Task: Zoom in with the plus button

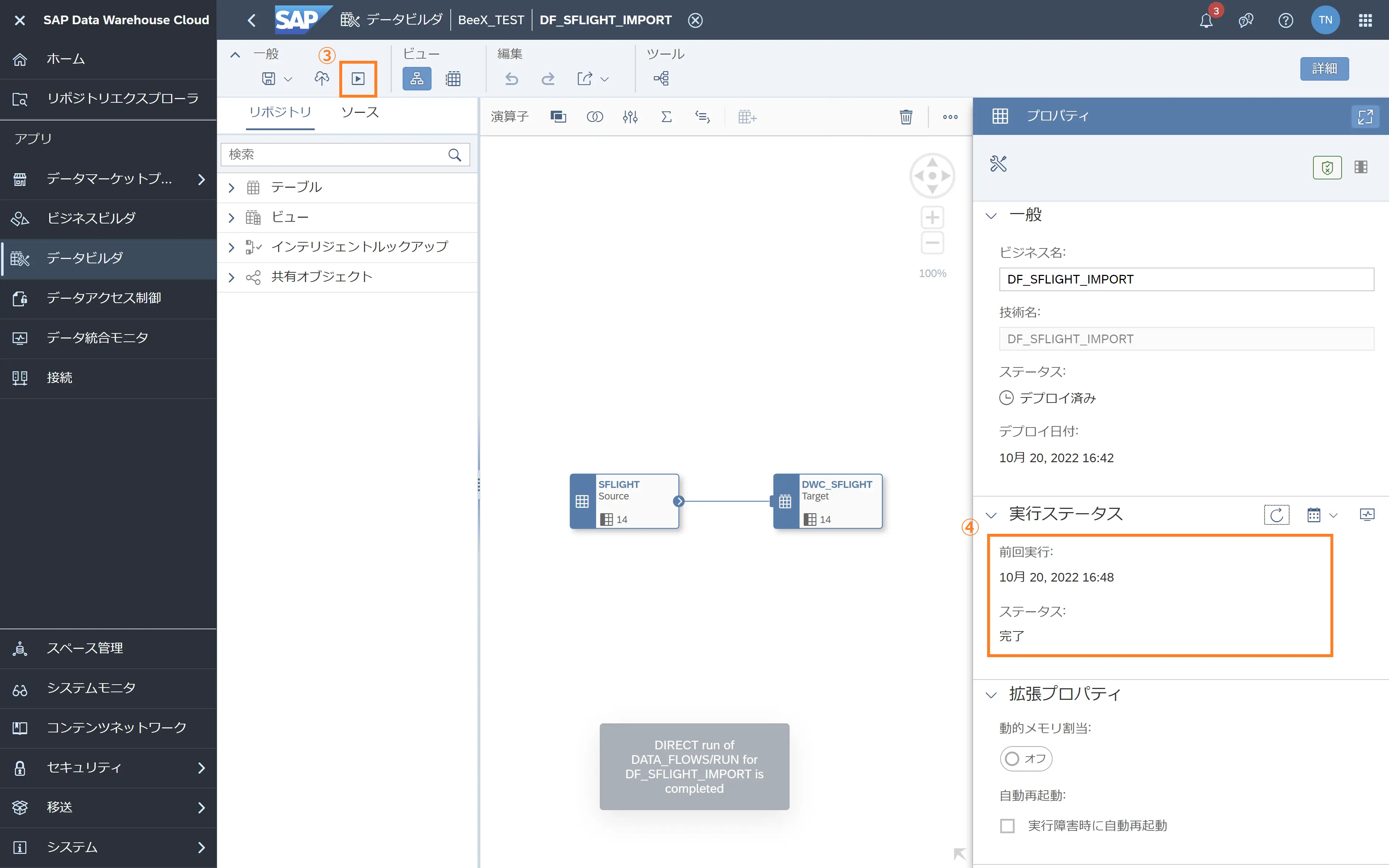Action: pyautogui.click(x=932, y=218)
